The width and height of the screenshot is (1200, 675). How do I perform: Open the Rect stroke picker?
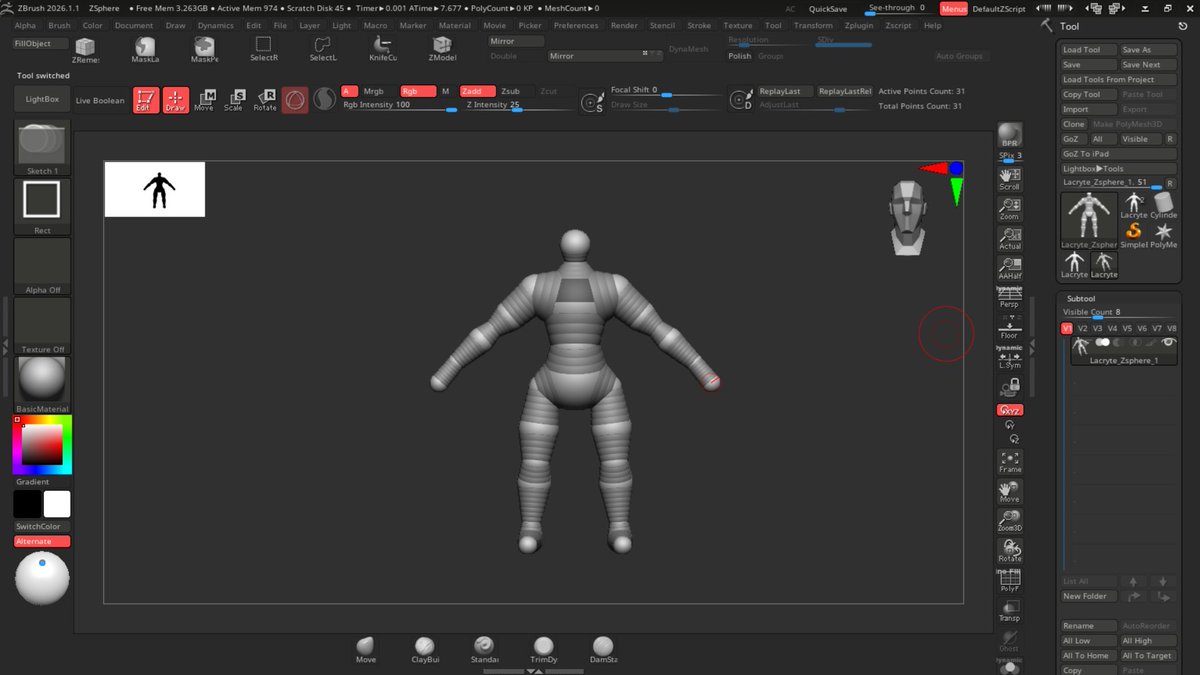(x=42, y=207)
